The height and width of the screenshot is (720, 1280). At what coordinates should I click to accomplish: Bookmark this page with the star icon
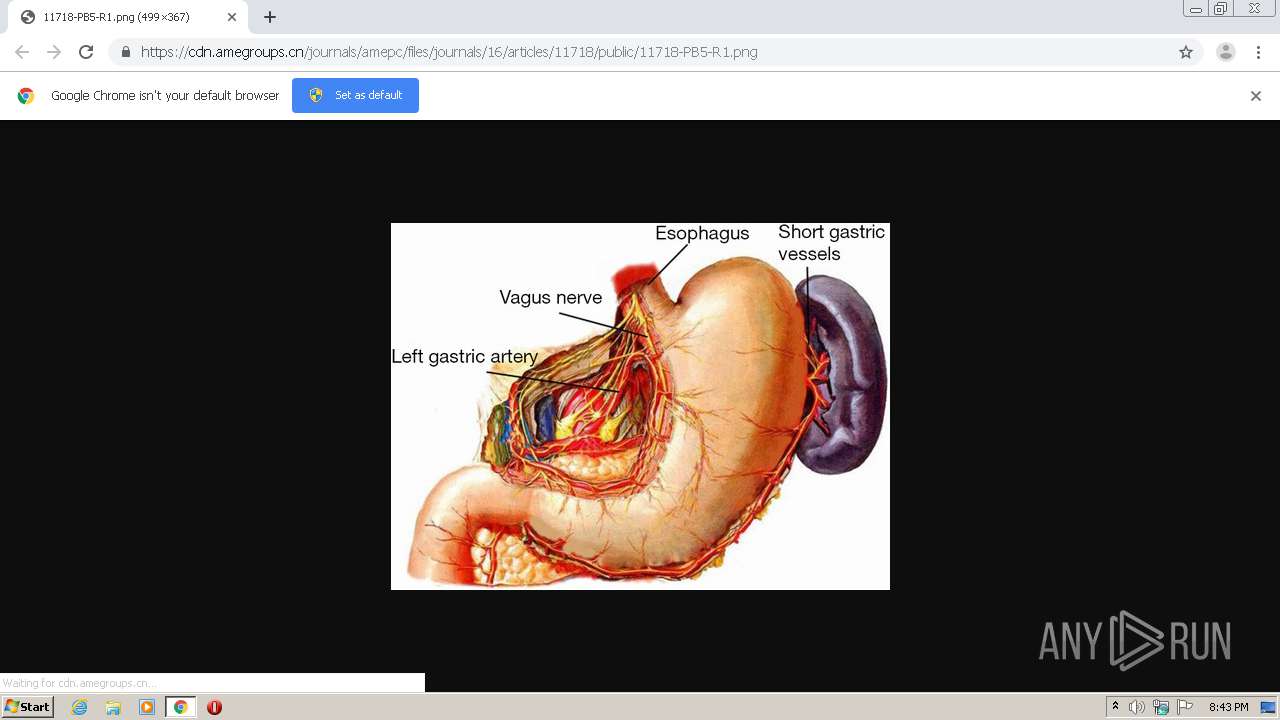[1186, 52]
